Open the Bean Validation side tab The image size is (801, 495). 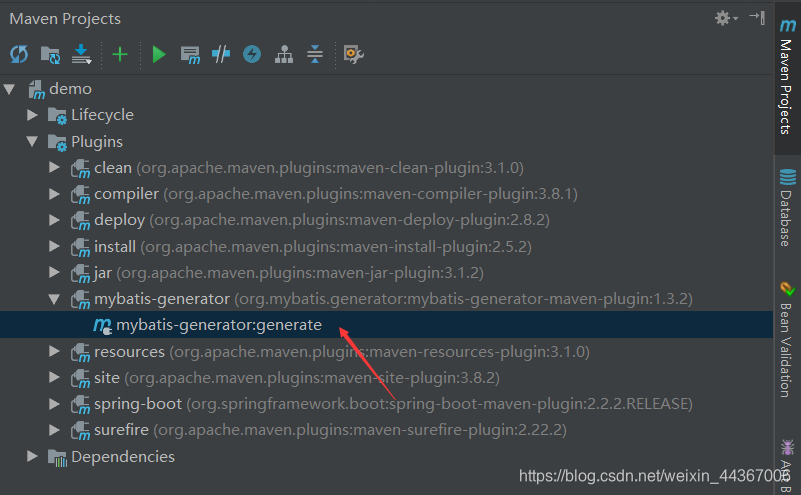(x=787, y=340)
